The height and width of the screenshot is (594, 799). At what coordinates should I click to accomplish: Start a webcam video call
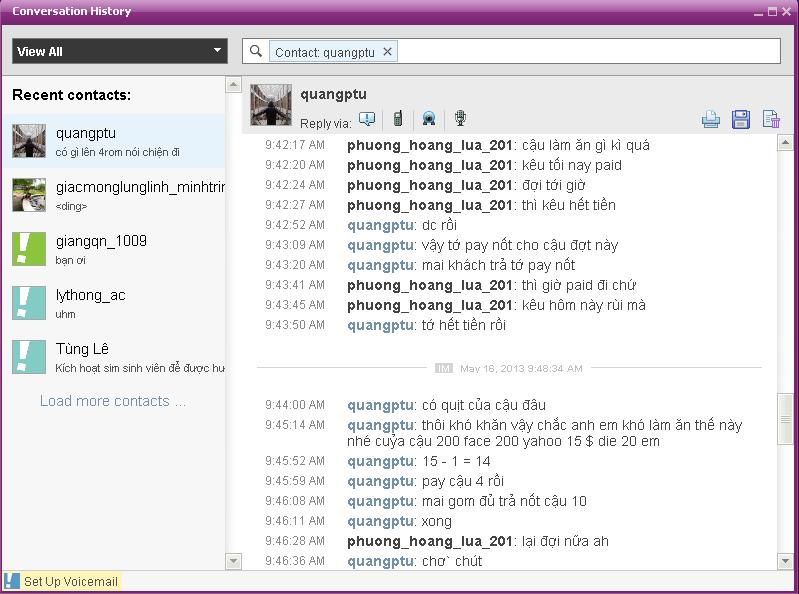click(x=429, y=119)
